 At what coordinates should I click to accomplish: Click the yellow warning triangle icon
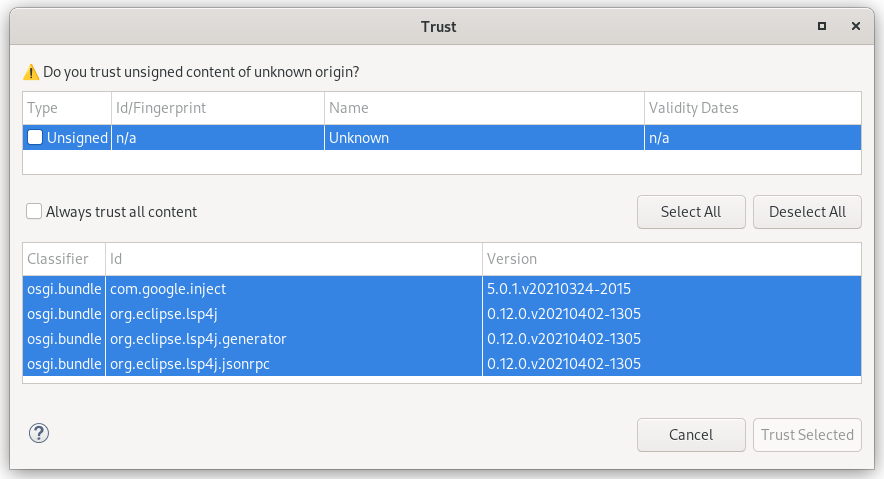point(31,72)
